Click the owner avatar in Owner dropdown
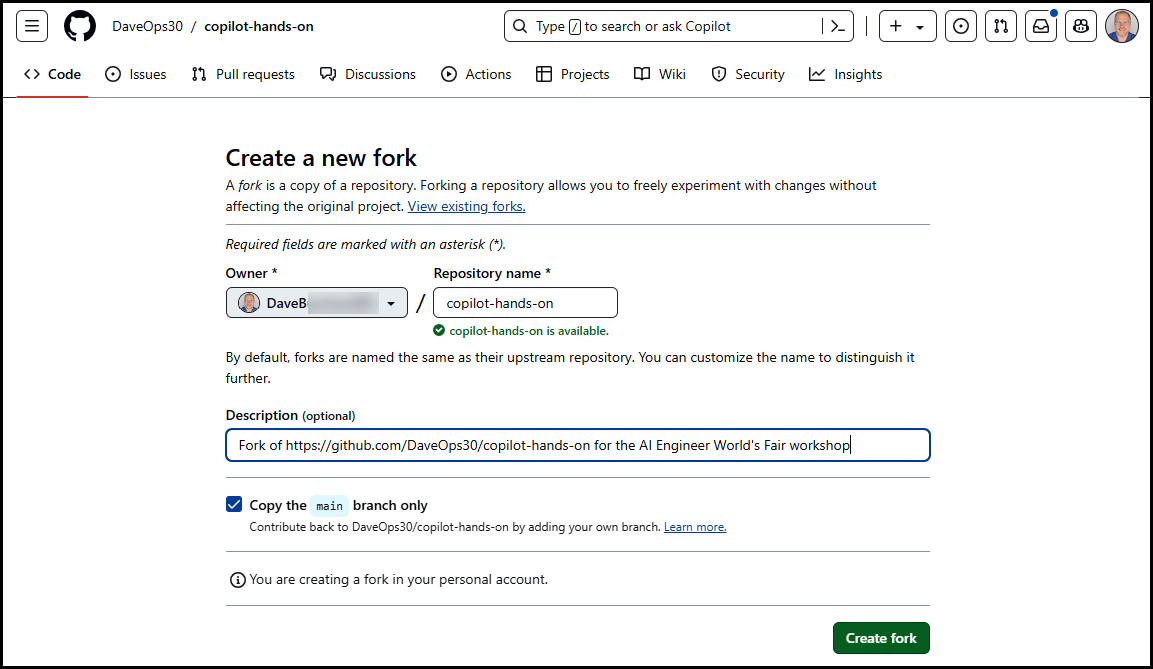 coord(249,303)
